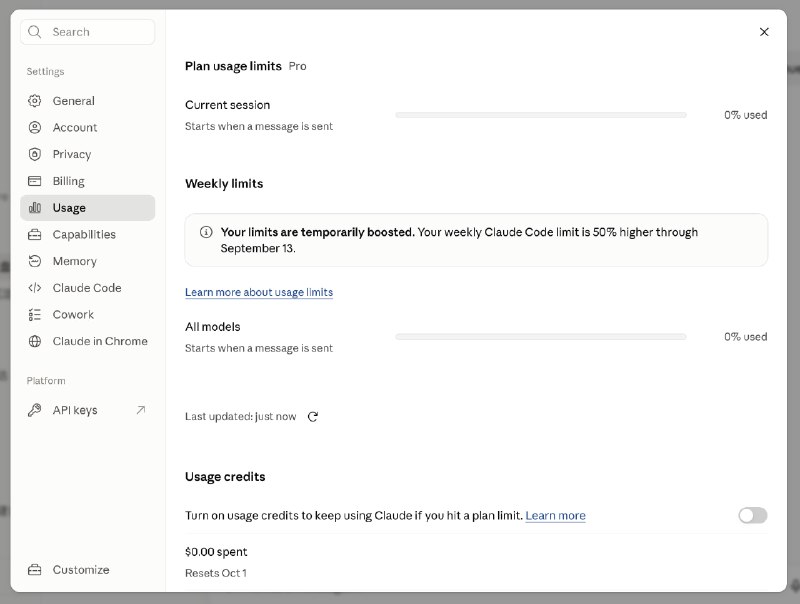Close the settings dialog

pos(764,32)
